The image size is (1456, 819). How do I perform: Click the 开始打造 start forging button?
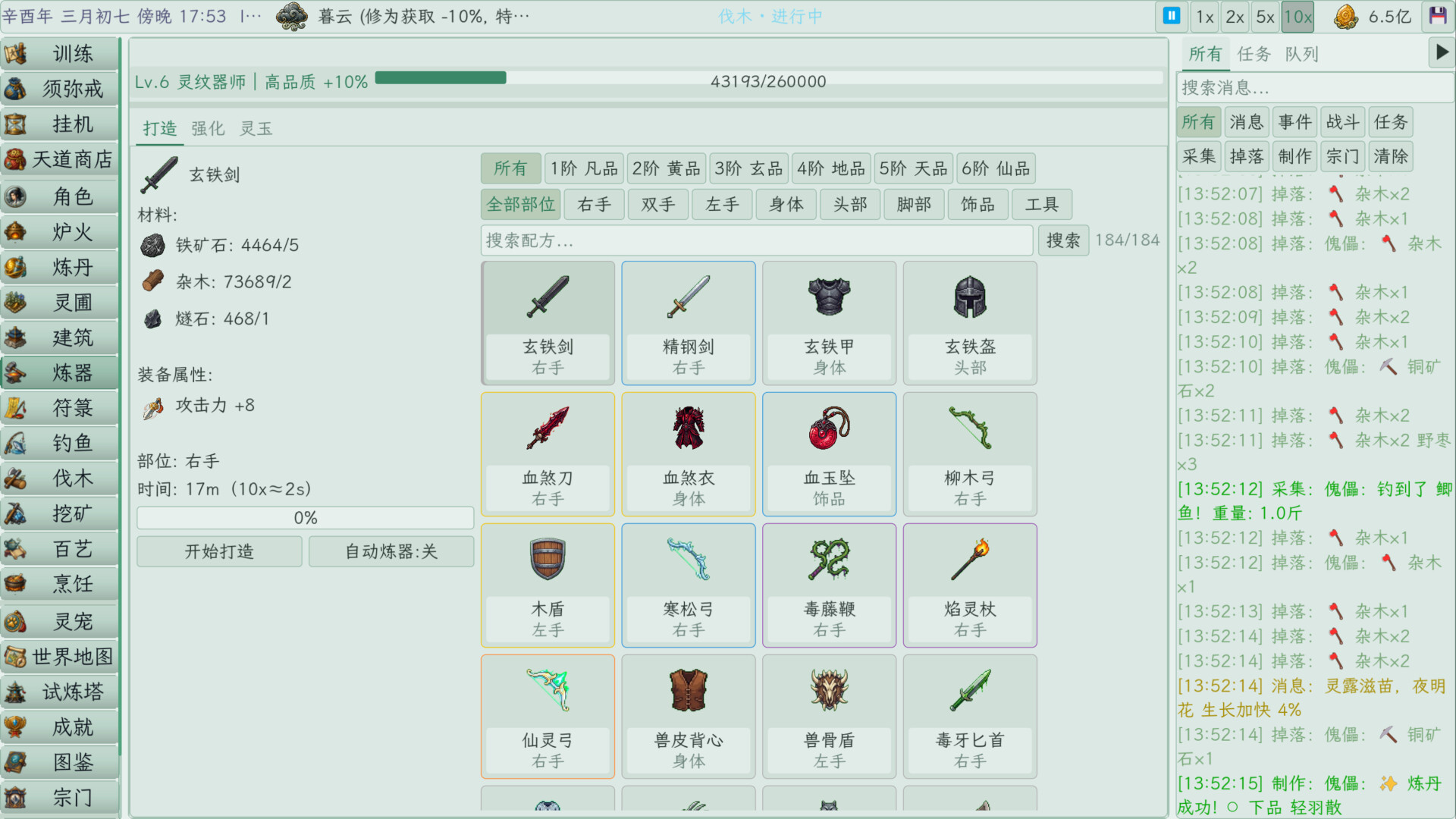[x=219, y=551]
